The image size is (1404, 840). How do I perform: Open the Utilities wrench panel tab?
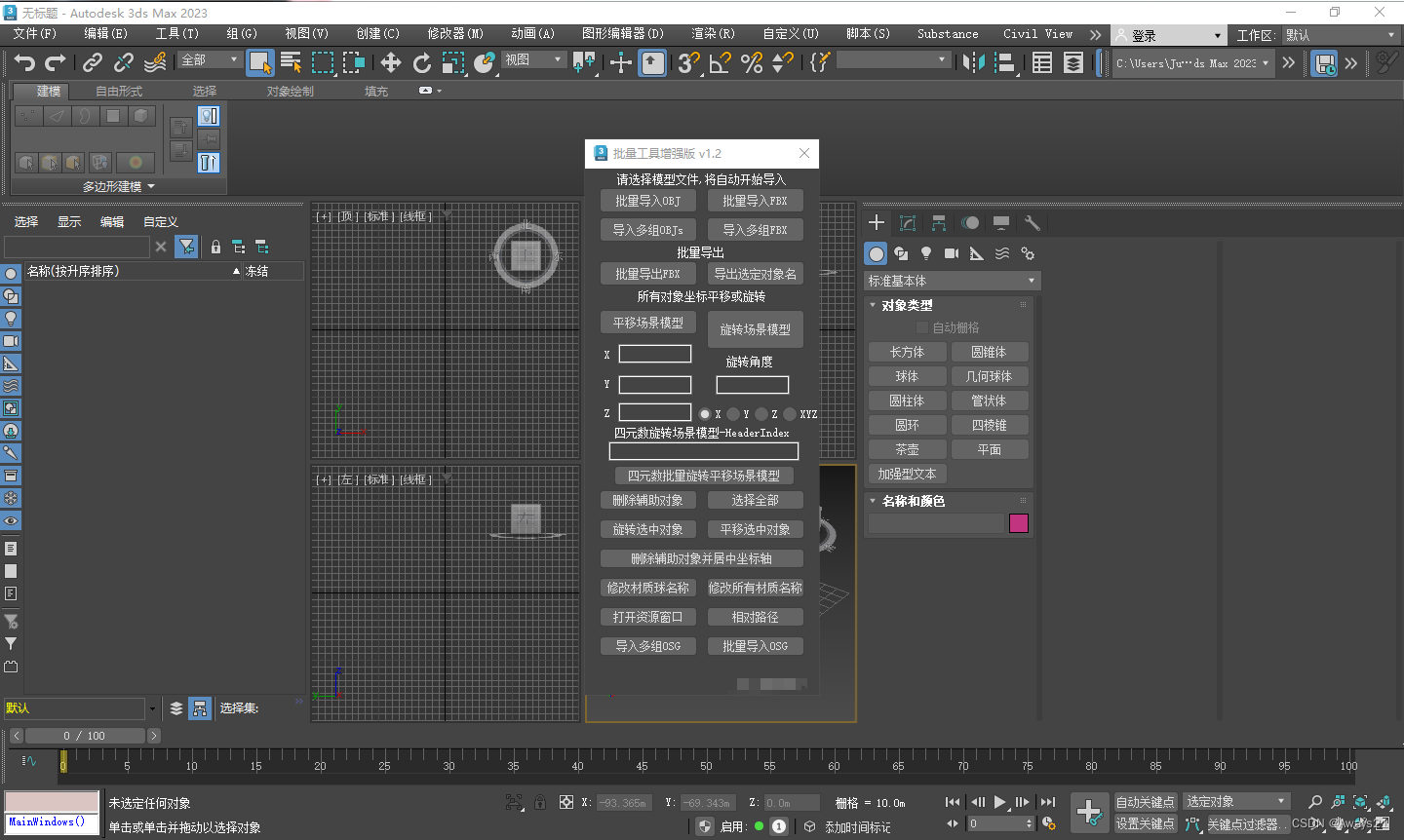pyautogui.click(x=1033, y=223)
